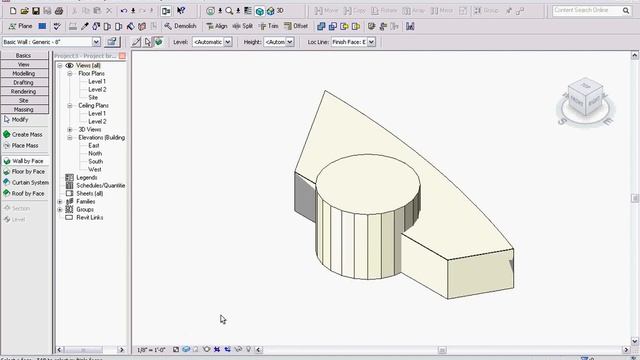Screen dimensions: 640x360
Task: Select the zoom magnifier tool
Action: 229,11
